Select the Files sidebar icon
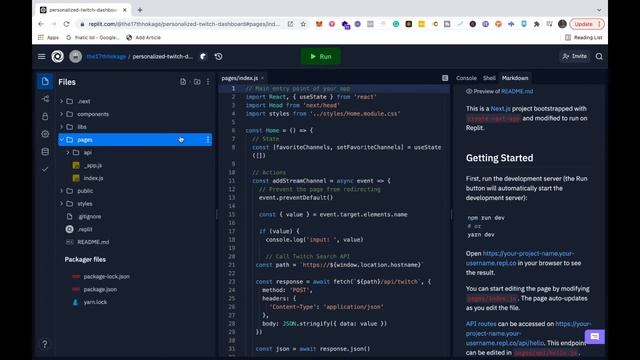The image size is (640, 360). (x=45, y=81)
